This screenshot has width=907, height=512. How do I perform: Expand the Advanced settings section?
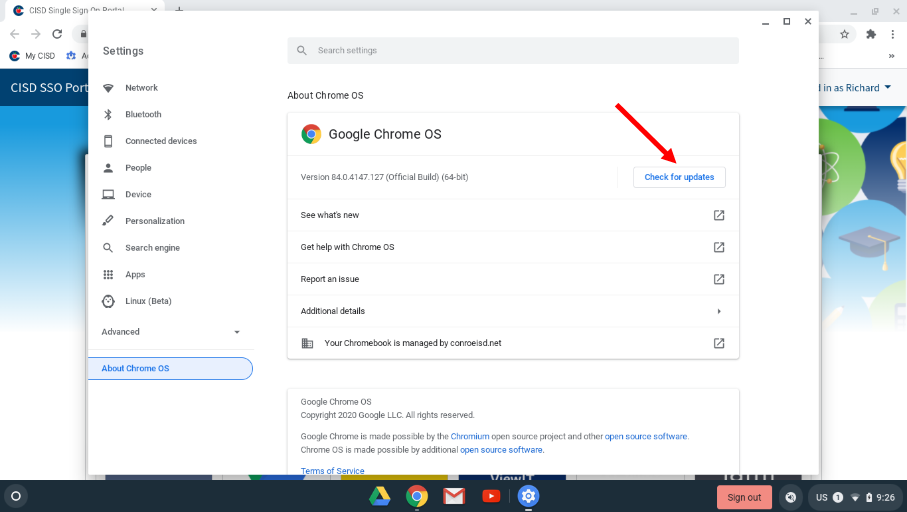(170, 332)
